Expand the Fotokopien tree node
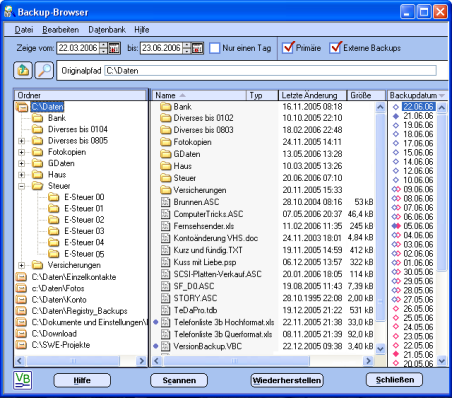Image resolution: width=452 pixels, height=398 pixels. 22,152
